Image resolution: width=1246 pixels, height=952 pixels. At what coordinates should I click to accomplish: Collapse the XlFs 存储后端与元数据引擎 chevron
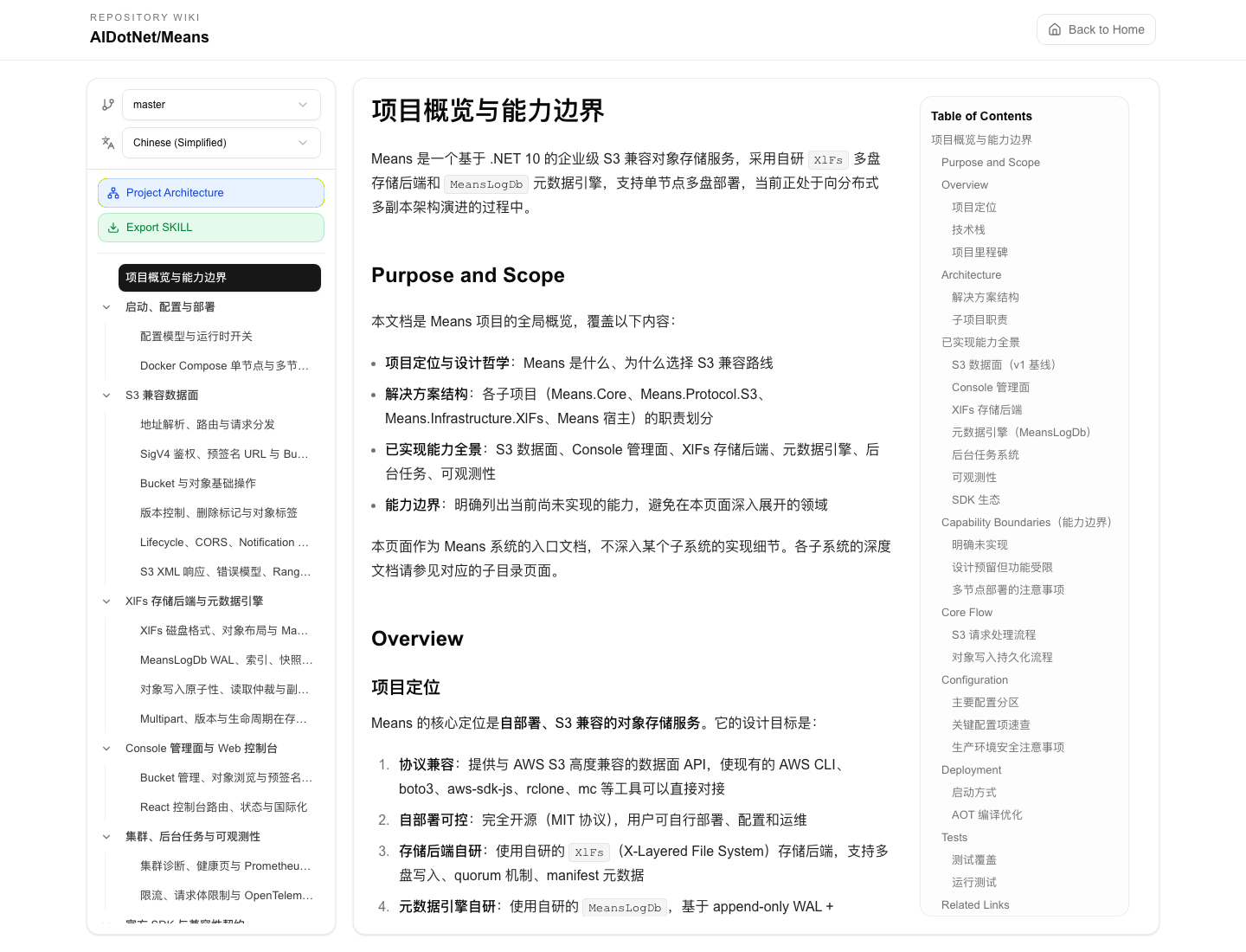pyautogui.click(x=106, y=601)
